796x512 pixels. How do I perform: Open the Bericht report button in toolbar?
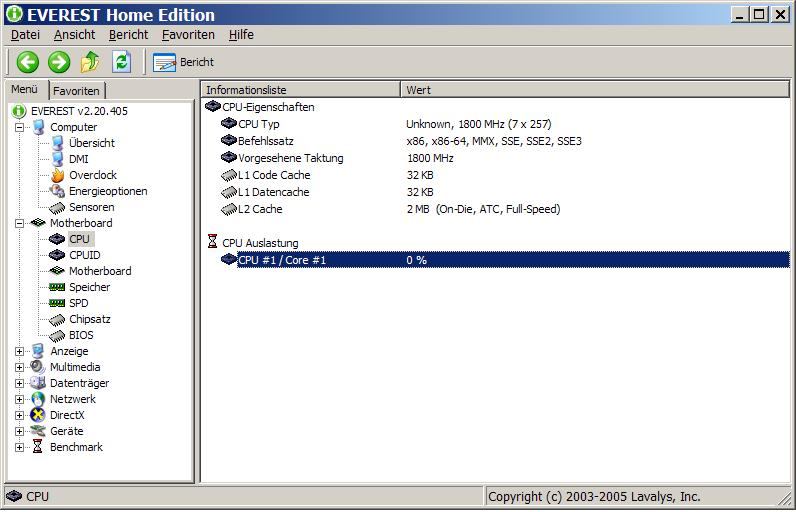(183, 62)
